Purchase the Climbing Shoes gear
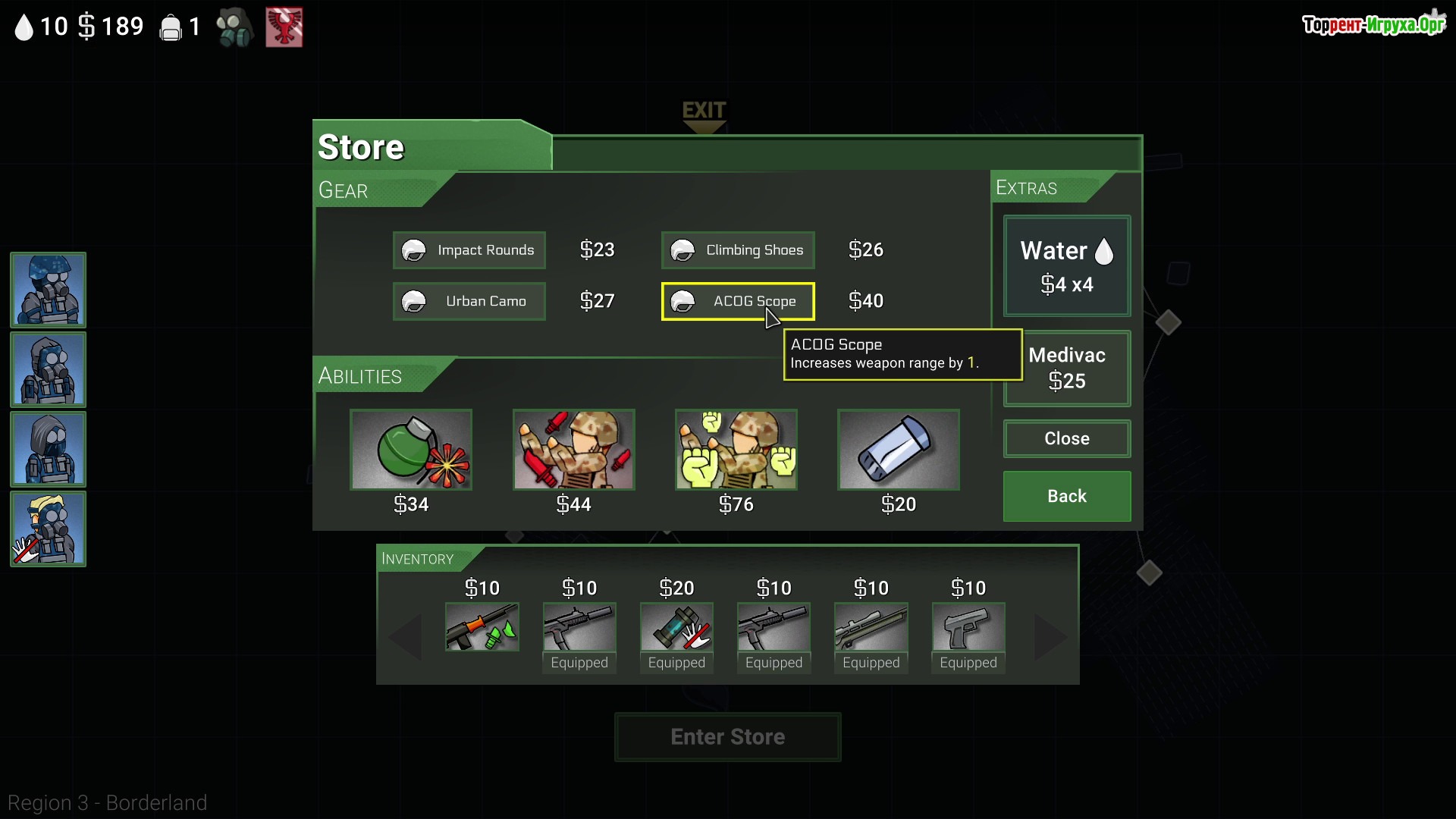Screen dimensions: 1456x819 point(738,250)
